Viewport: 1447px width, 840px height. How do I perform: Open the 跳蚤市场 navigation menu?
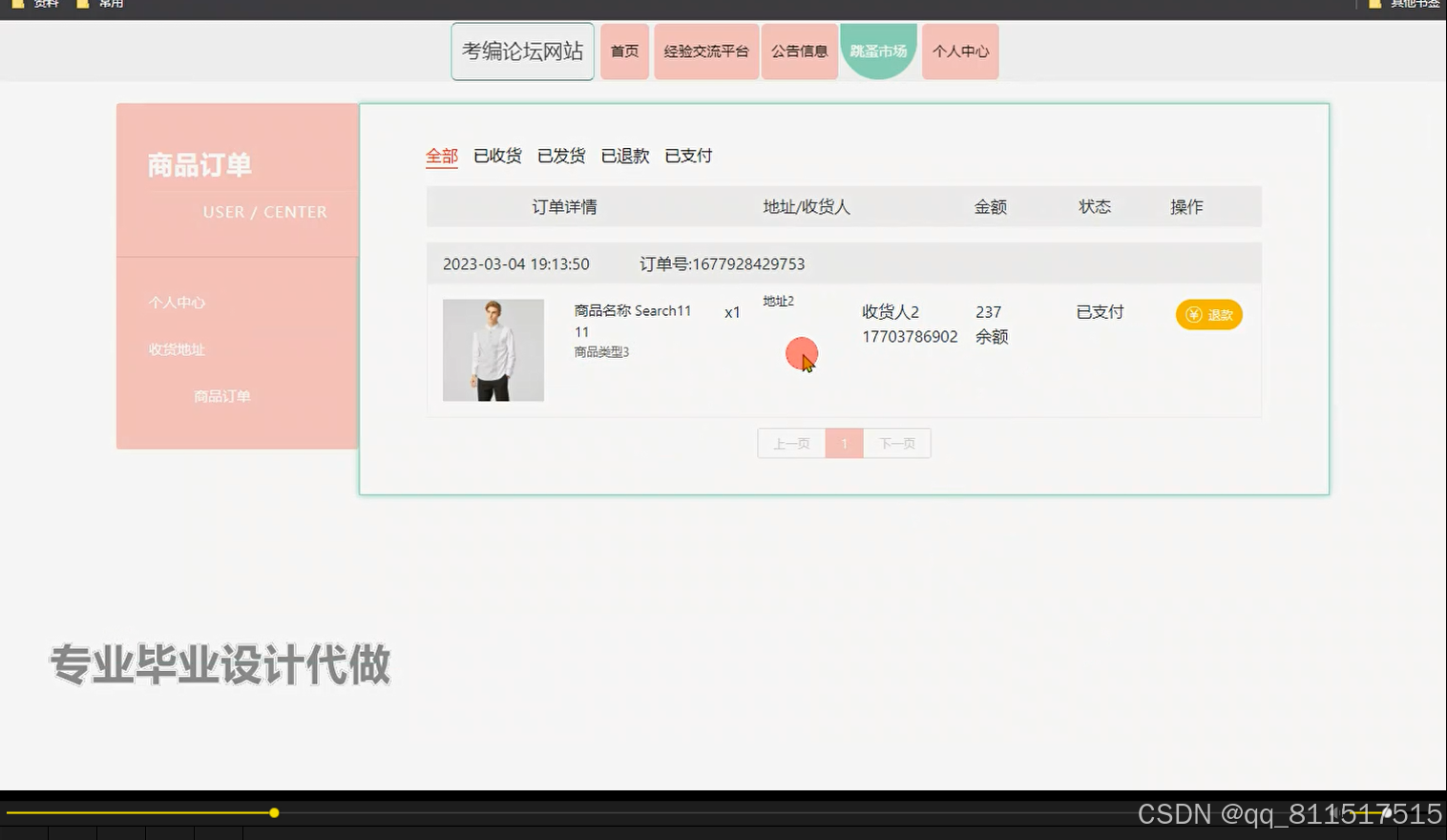point(877,52)
